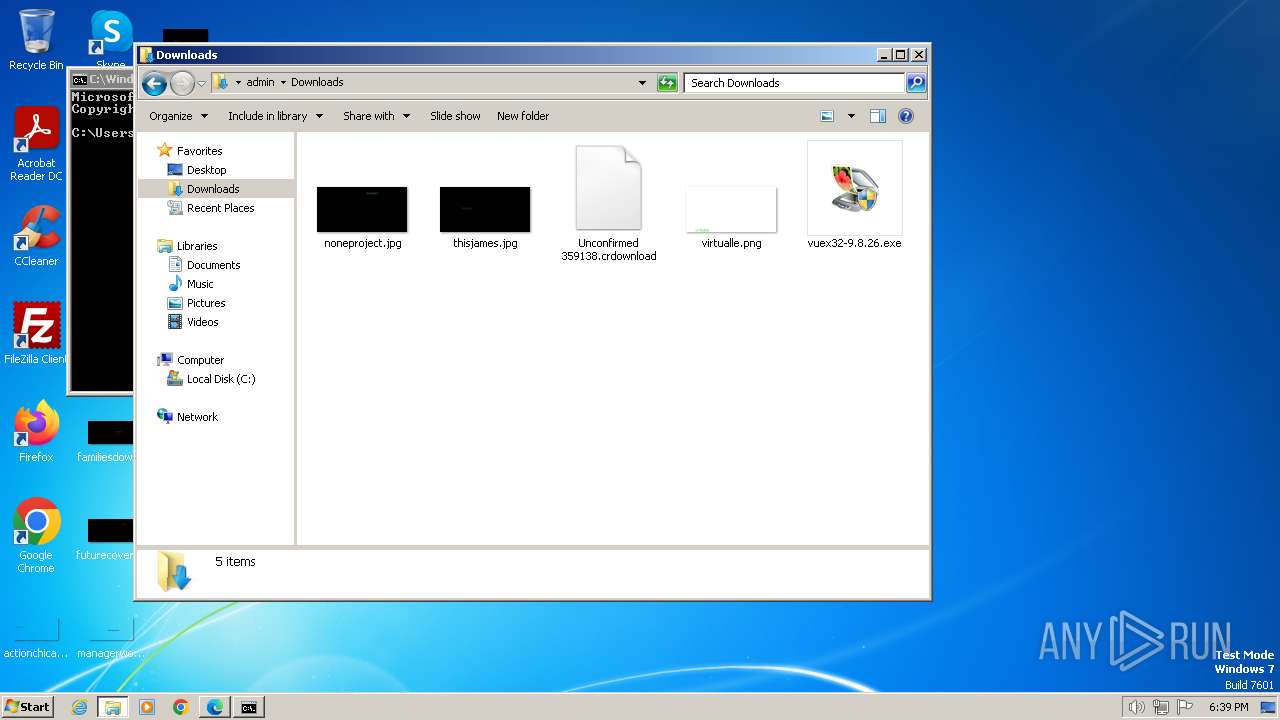Click the volume speaker tray icon
This screenshot has height=720, width=1280.
click(x=1136, y=707)
